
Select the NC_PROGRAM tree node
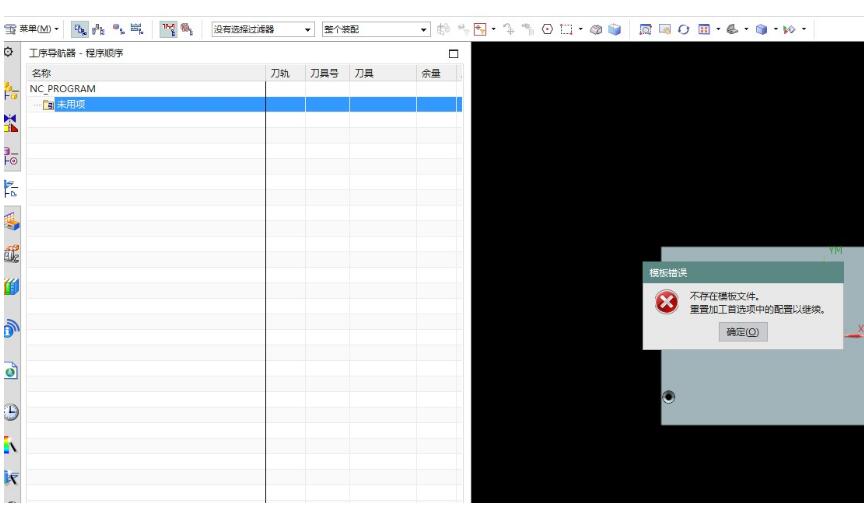pos(63,89)
